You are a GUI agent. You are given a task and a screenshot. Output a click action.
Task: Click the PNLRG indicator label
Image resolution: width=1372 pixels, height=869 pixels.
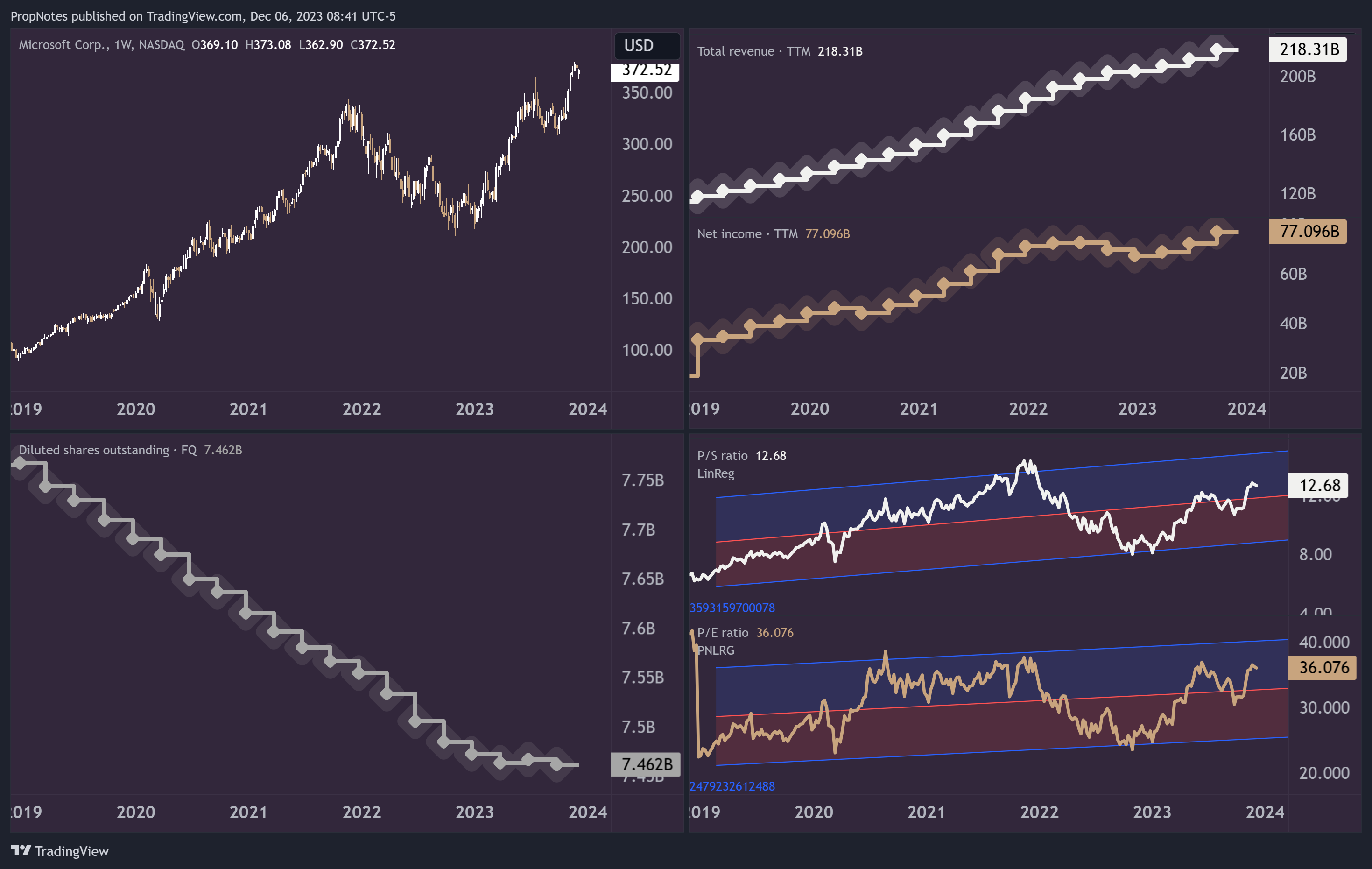(716, 650)
